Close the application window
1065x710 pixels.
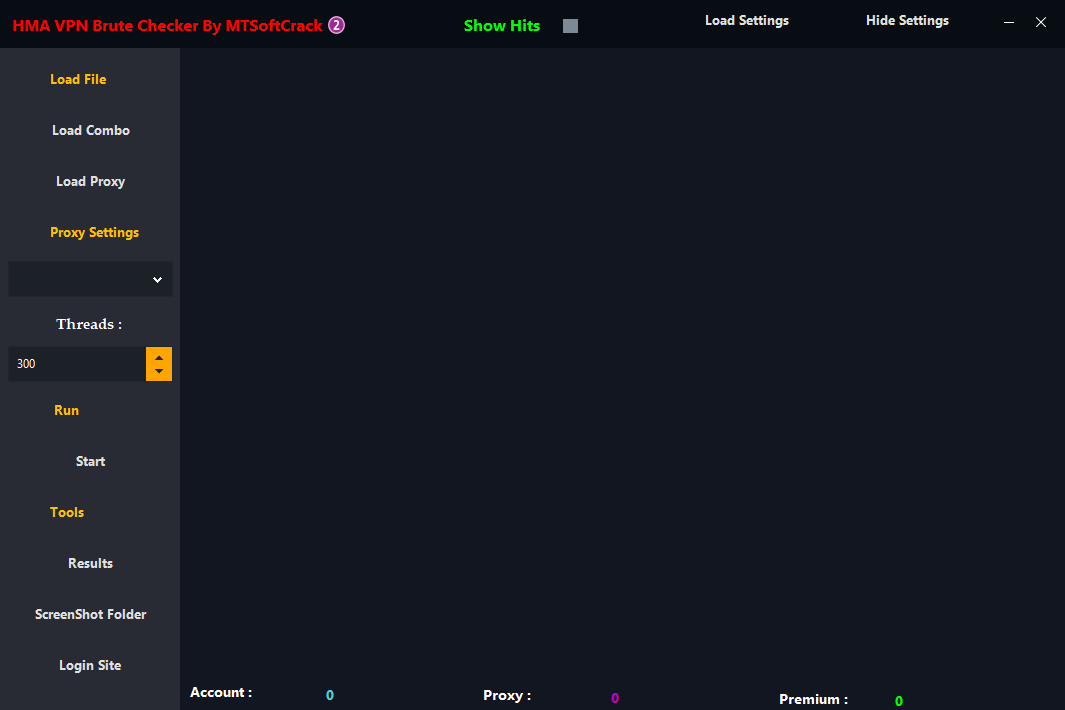pyautogui.click(x=1041, y=22)
